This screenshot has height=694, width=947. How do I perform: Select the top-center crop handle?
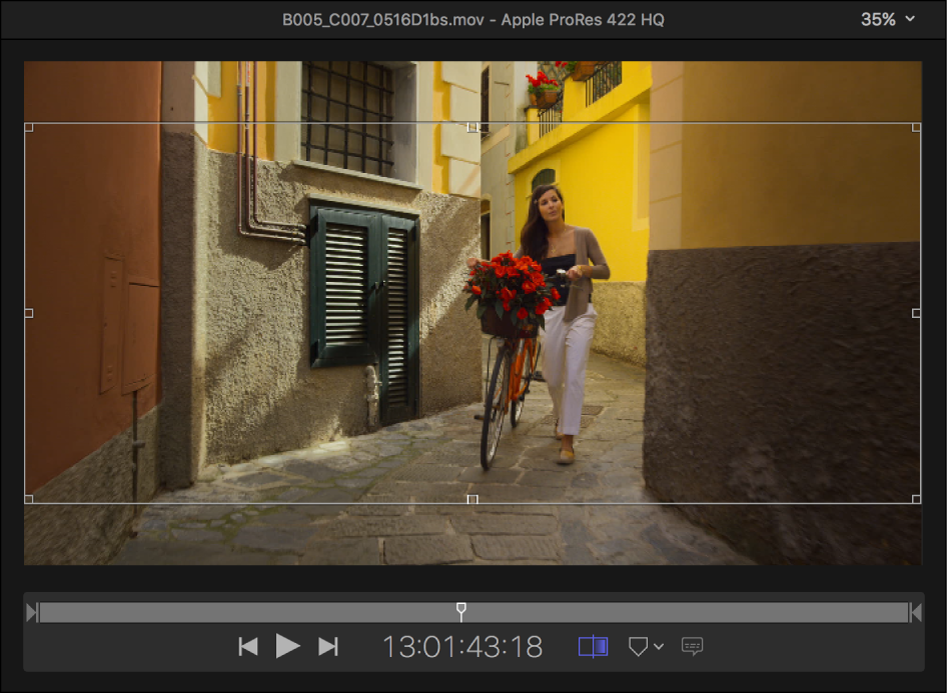(473, 127)
